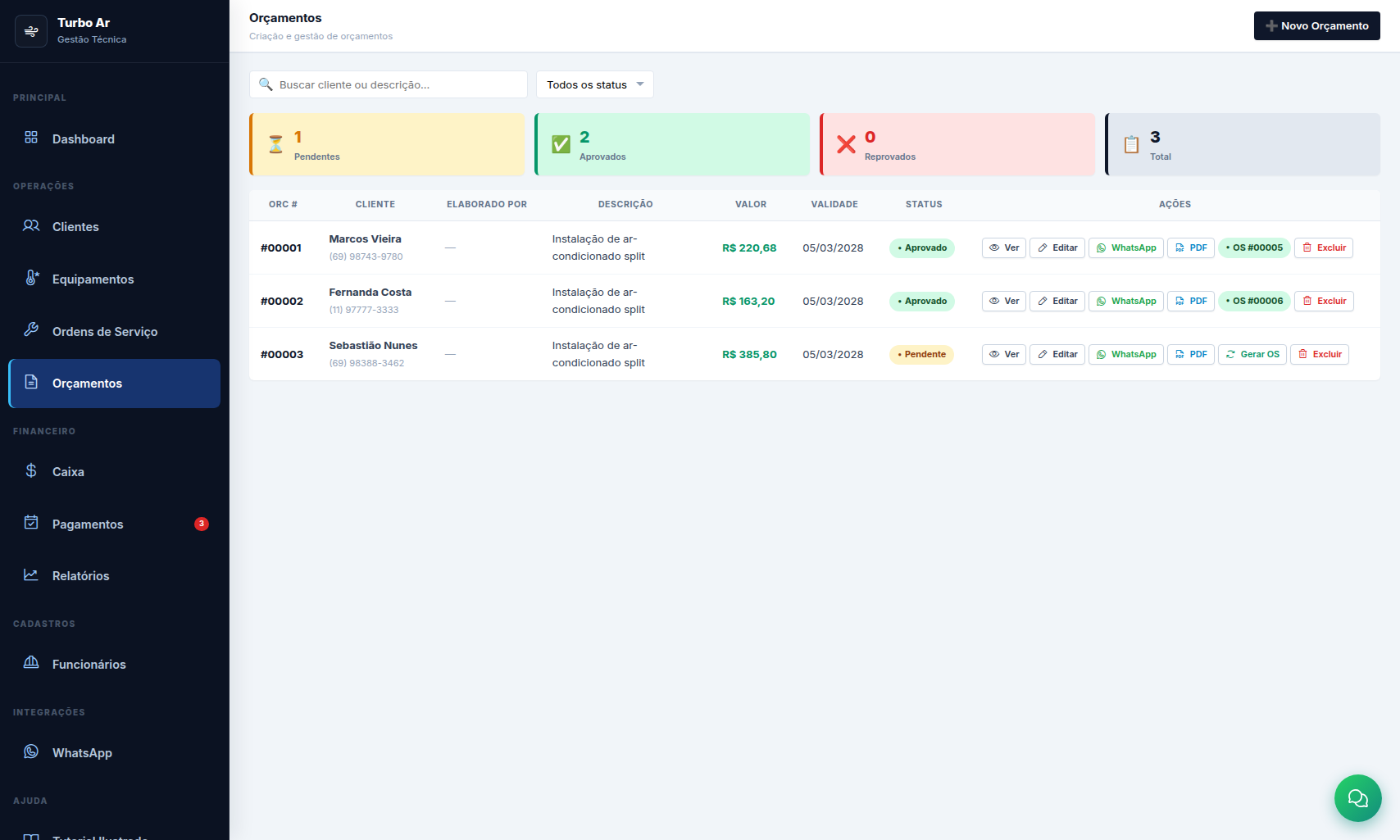
Task: Click the Ordens de Serviço wrench icon
Action: click(31, 329)
